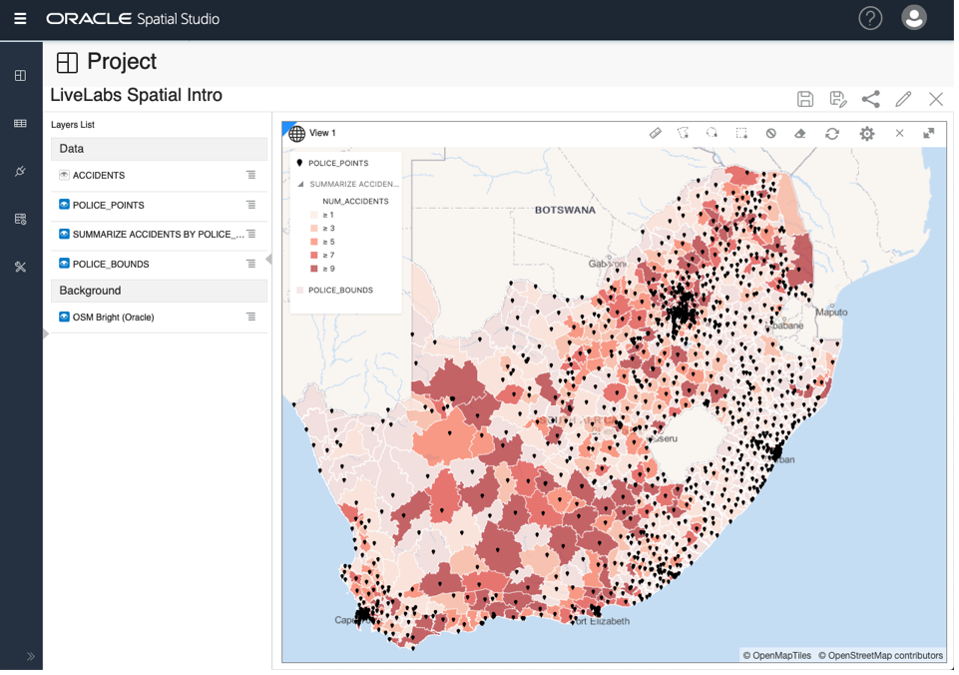
Task: Select the measure ruler tool
Action: click(655, 133)
